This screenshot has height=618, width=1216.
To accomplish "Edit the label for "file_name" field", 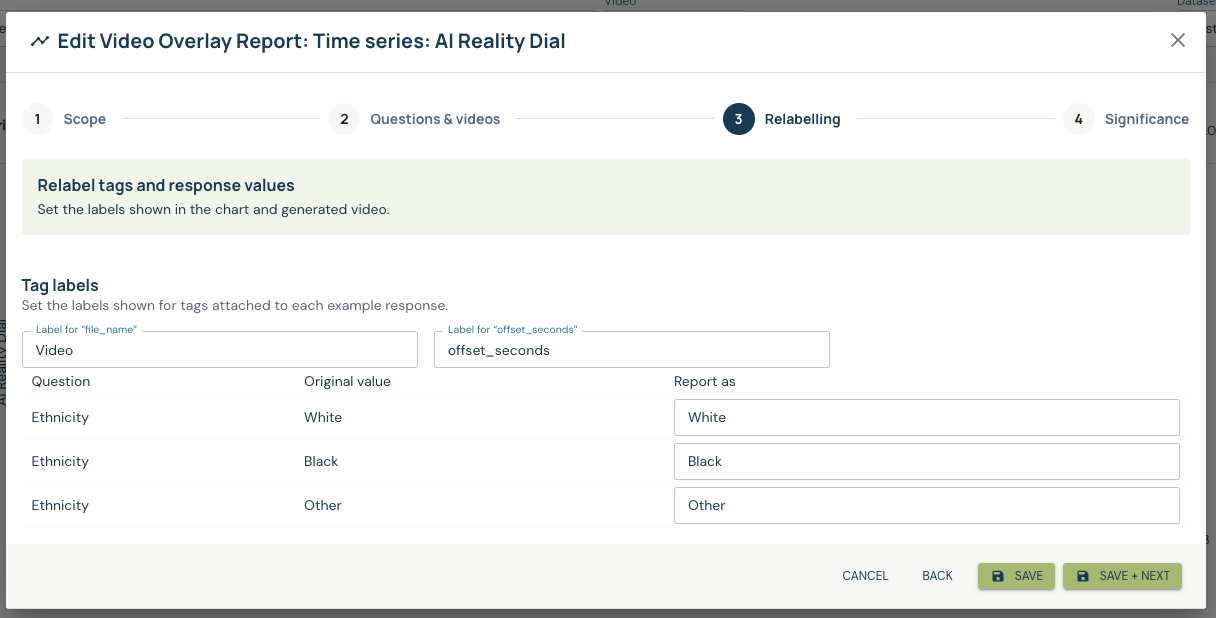I will point(220,350).
